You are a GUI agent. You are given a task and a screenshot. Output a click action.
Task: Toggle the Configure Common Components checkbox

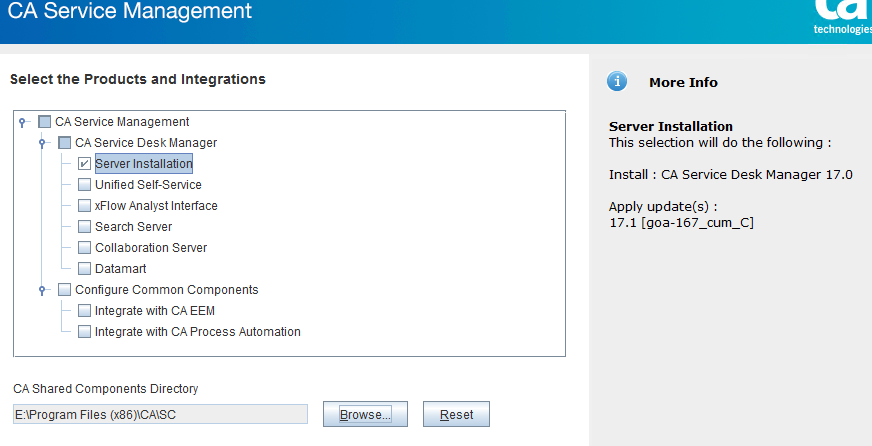pos(65,290)
